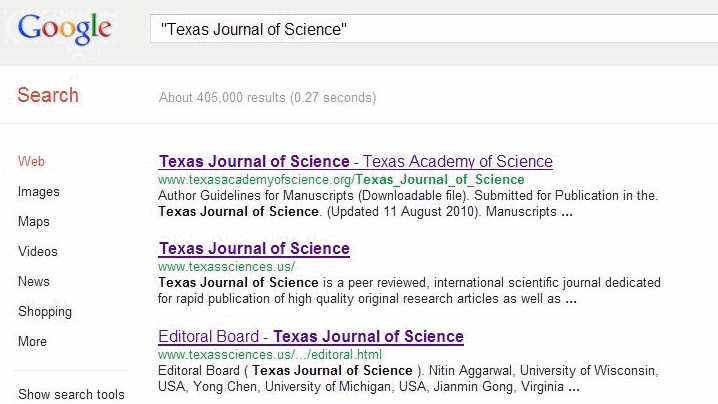Show search tools options
This screenshot has width=718, height=404.
[71, 394]
